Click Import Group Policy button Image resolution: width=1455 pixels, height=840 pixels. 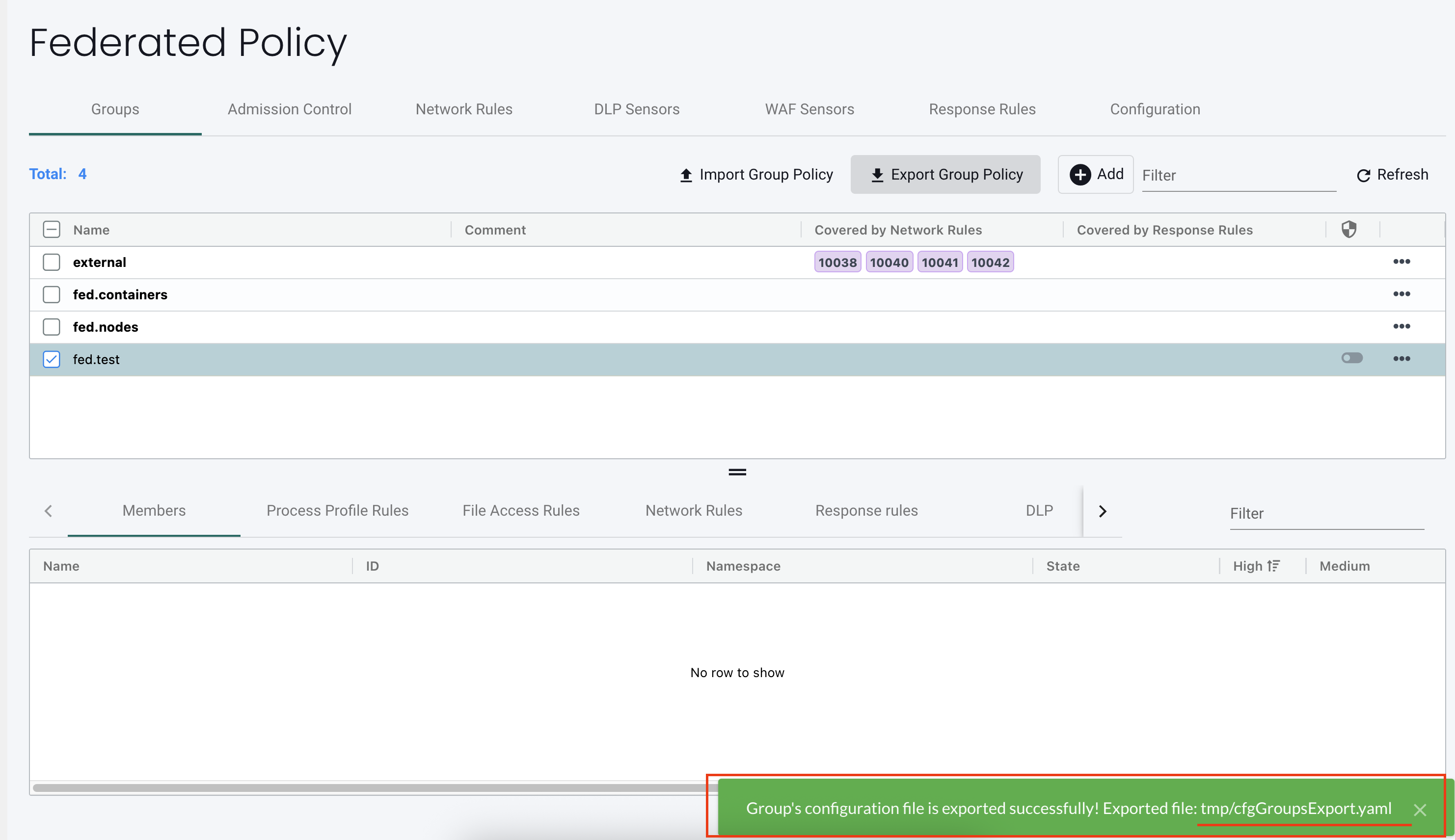pos(756,174)
